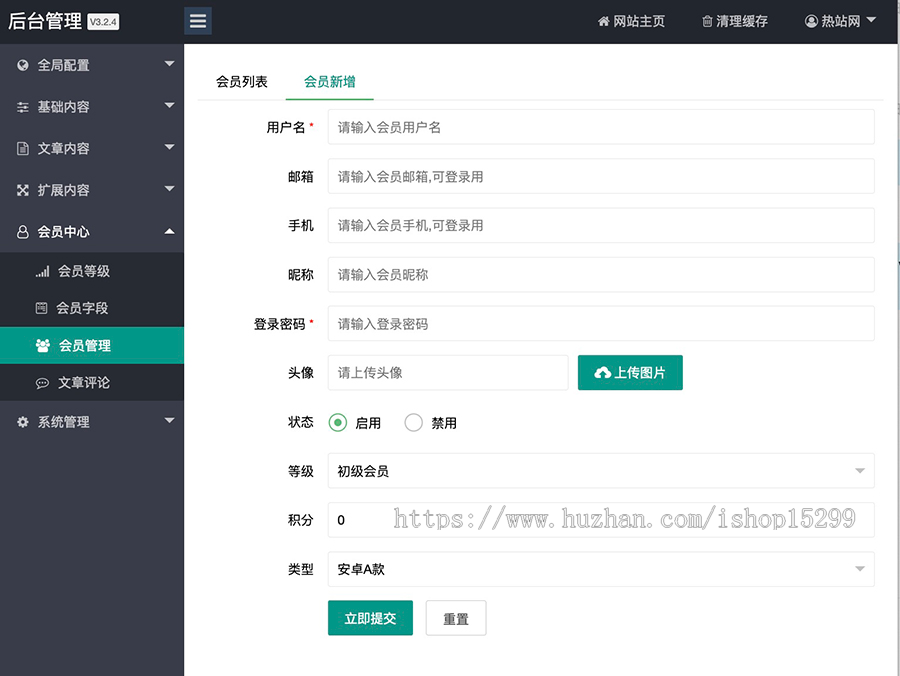Expand the 系统管理 menu arrow
The width and height of the screenshot is (900, 676).
169,421
